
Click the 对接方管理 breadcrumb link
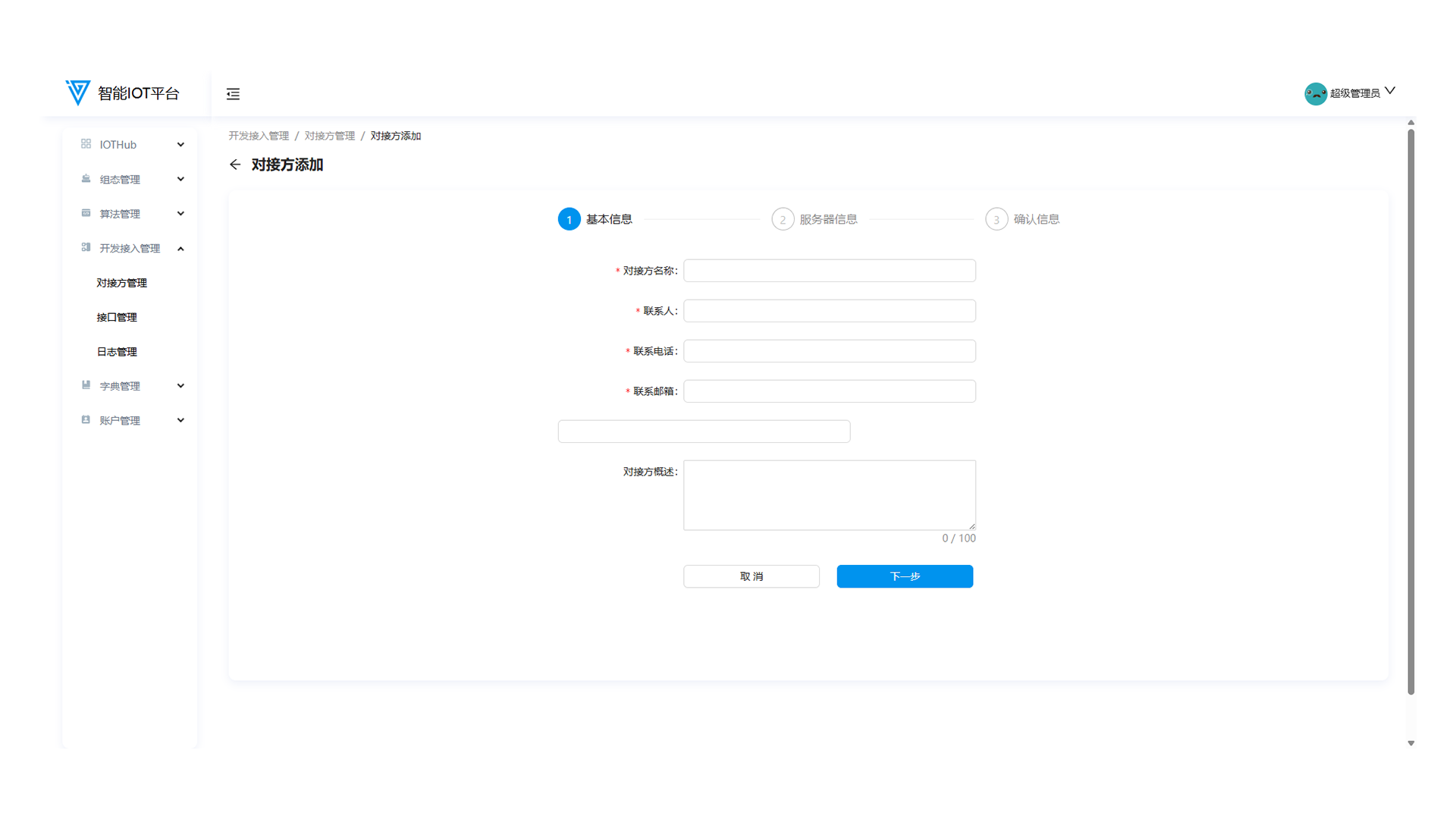pos(329,136)
